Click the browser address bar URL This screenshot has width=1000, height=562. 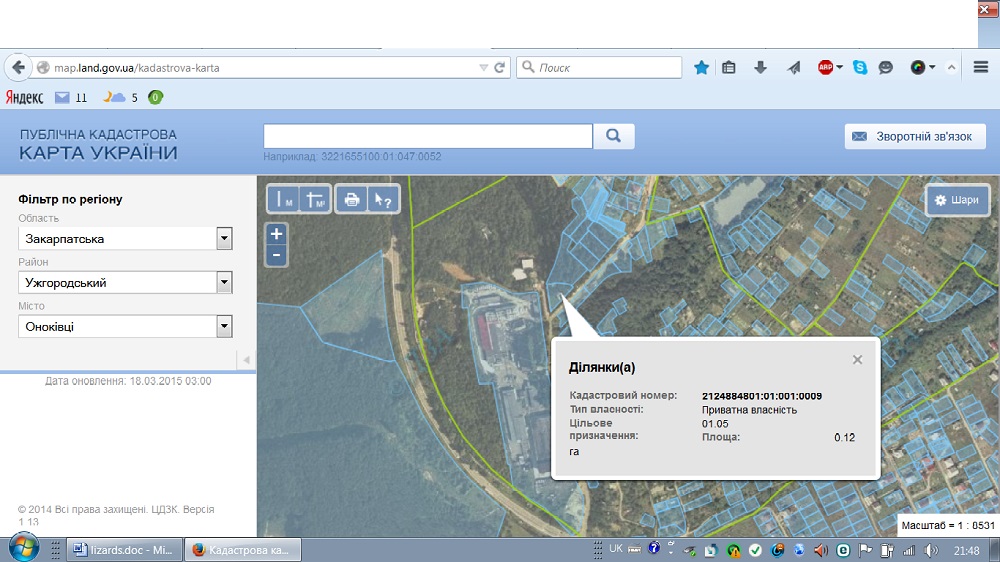pyautogui.click(x=260, y=68)
